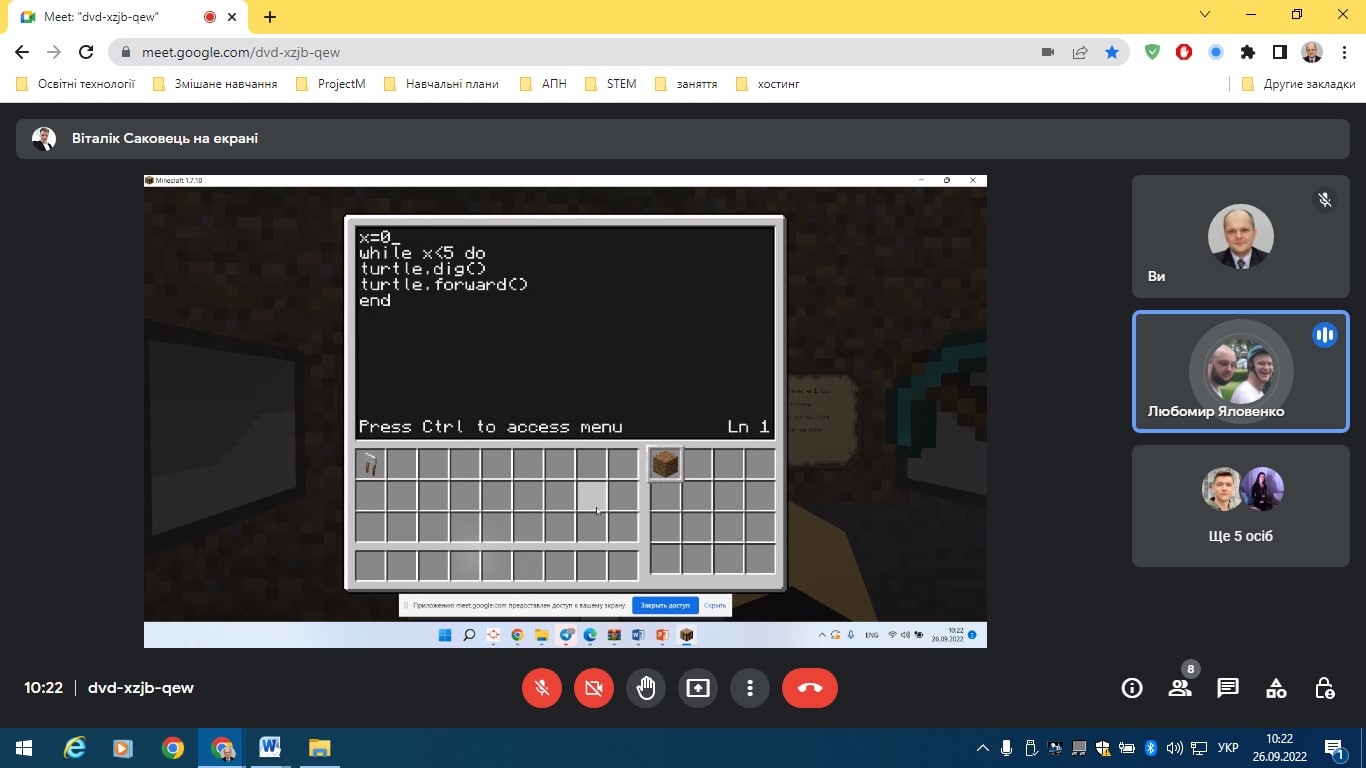Click the turtle's pickaxe inventory slot
This screenshot has width=1366, height=768.
click(x=371, y=464)
